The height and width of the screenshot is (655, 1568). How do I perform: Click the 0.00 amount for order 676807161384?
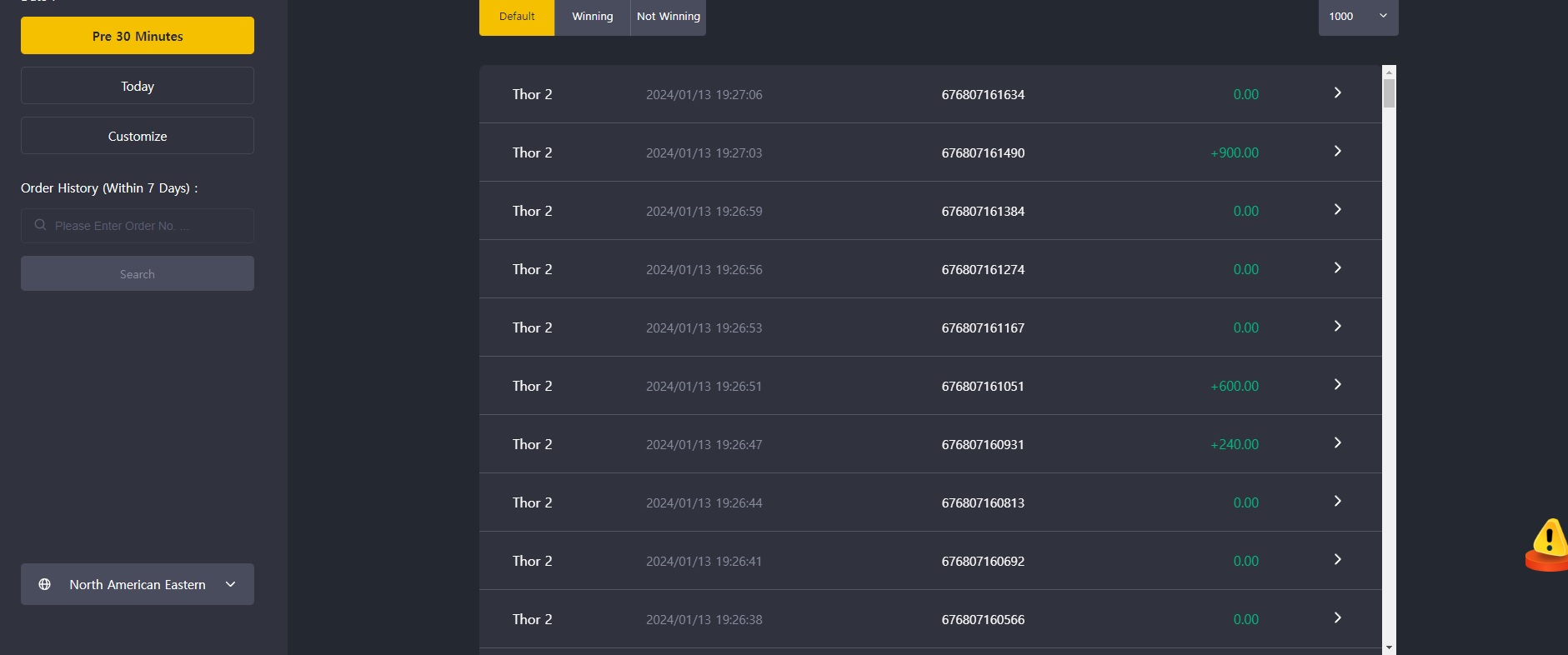[1246, 212]
